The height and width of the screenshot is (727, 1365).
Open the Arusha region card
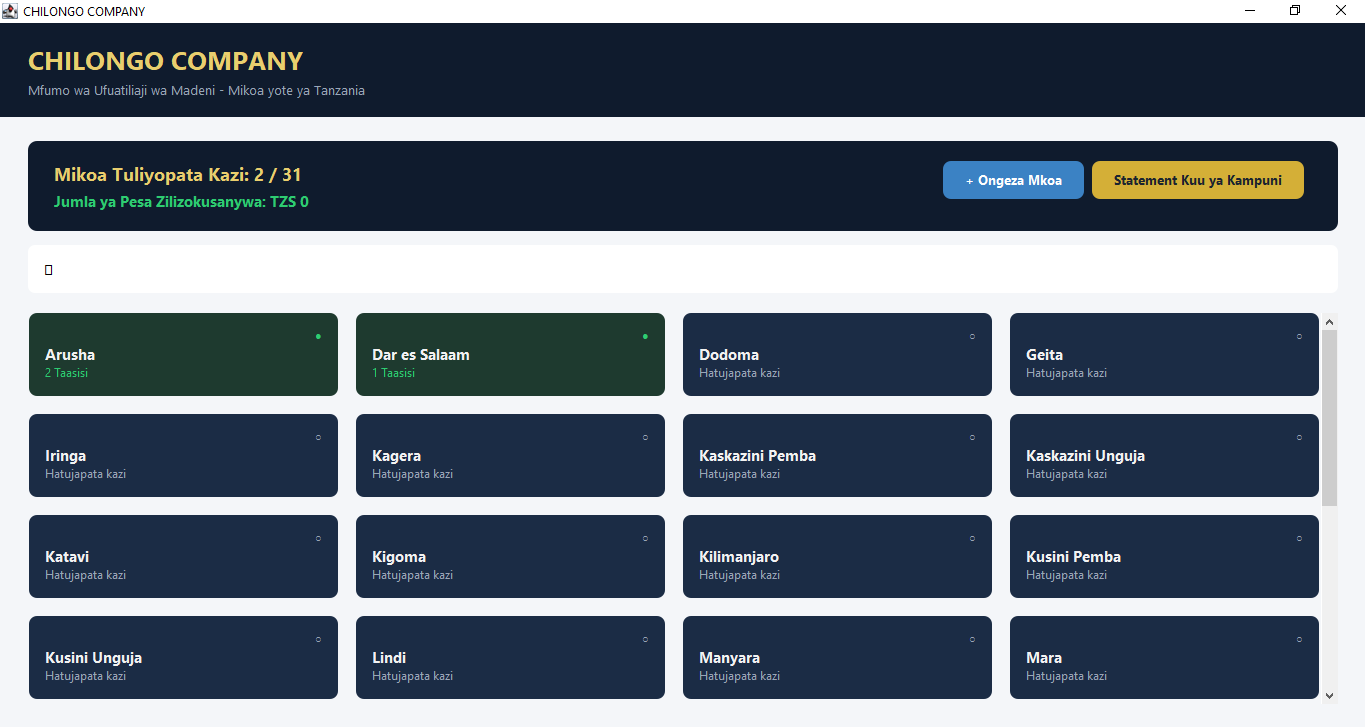pyautogui.click(x=183, y=354)
